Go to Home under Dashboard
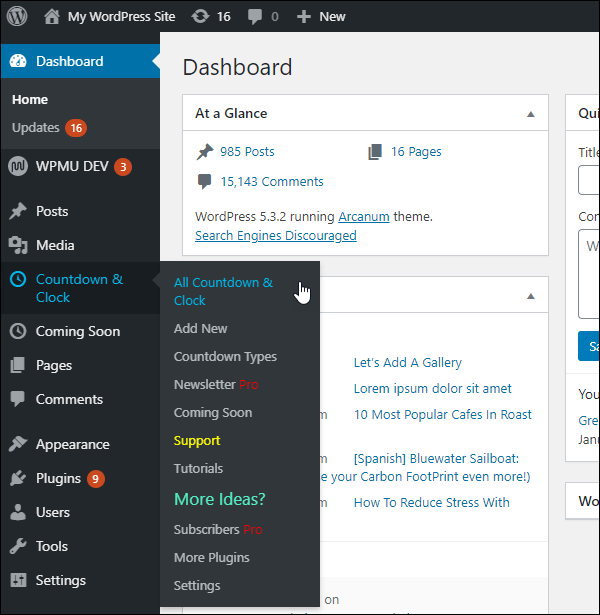 pyautogui.click(x=30, y=100)
